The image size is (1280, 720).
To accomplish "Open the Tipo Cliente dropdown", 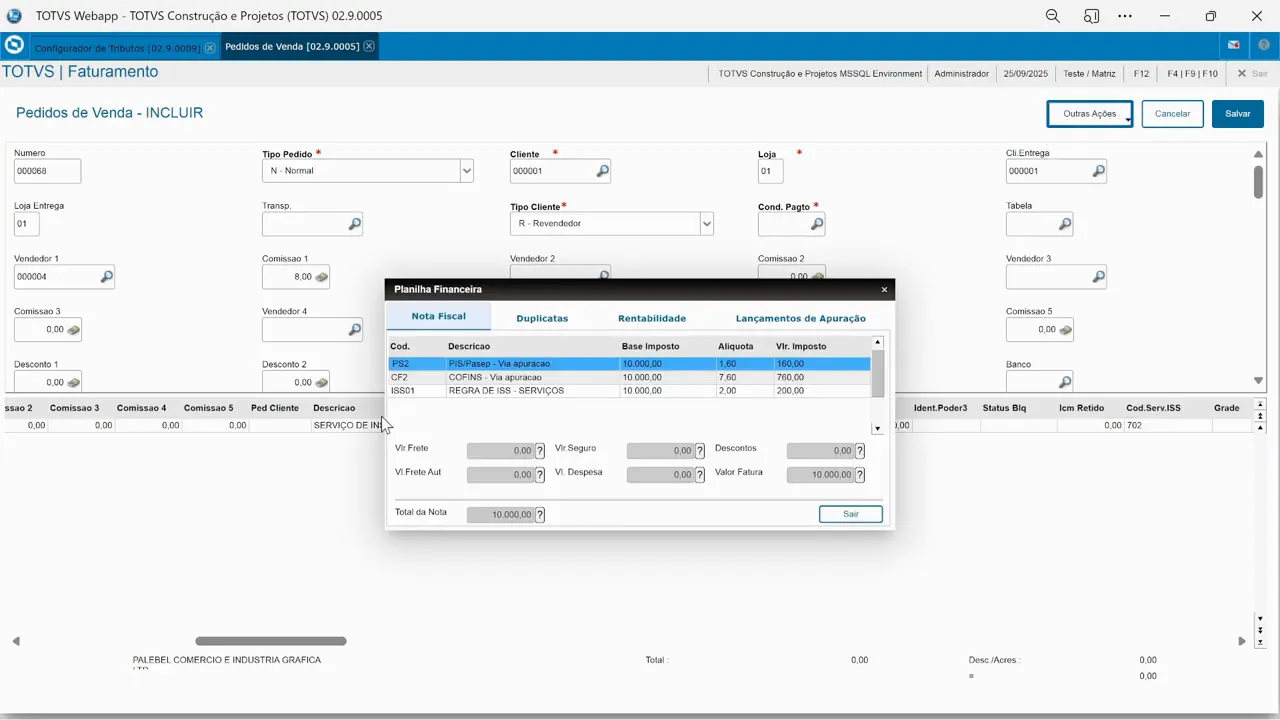I will (706, 224).
